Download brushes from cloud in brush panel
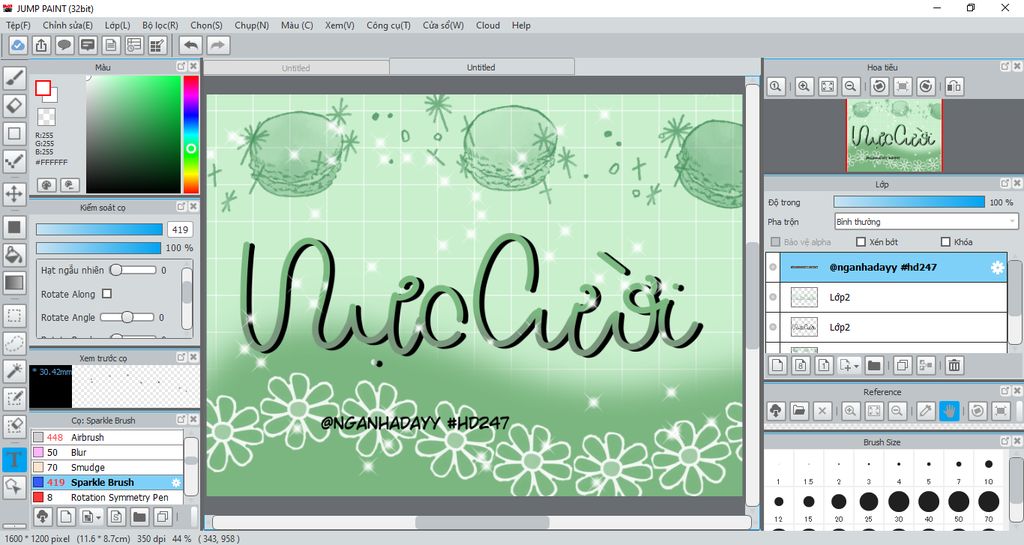This screenshot has width=1024, height=545. [42, 517]
